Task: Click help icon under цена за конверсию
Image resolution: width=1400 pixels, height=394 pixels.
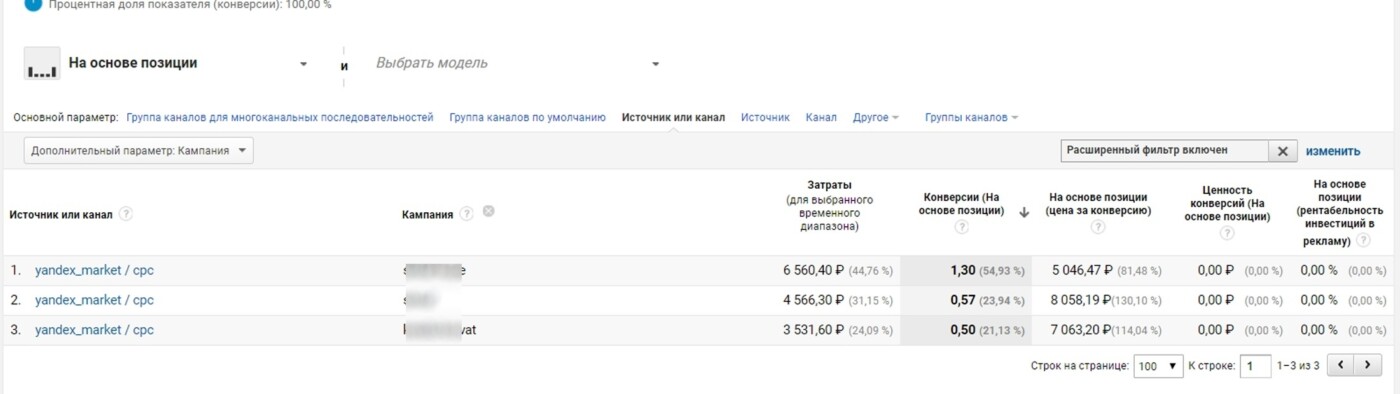Action: pos(1098,228)
